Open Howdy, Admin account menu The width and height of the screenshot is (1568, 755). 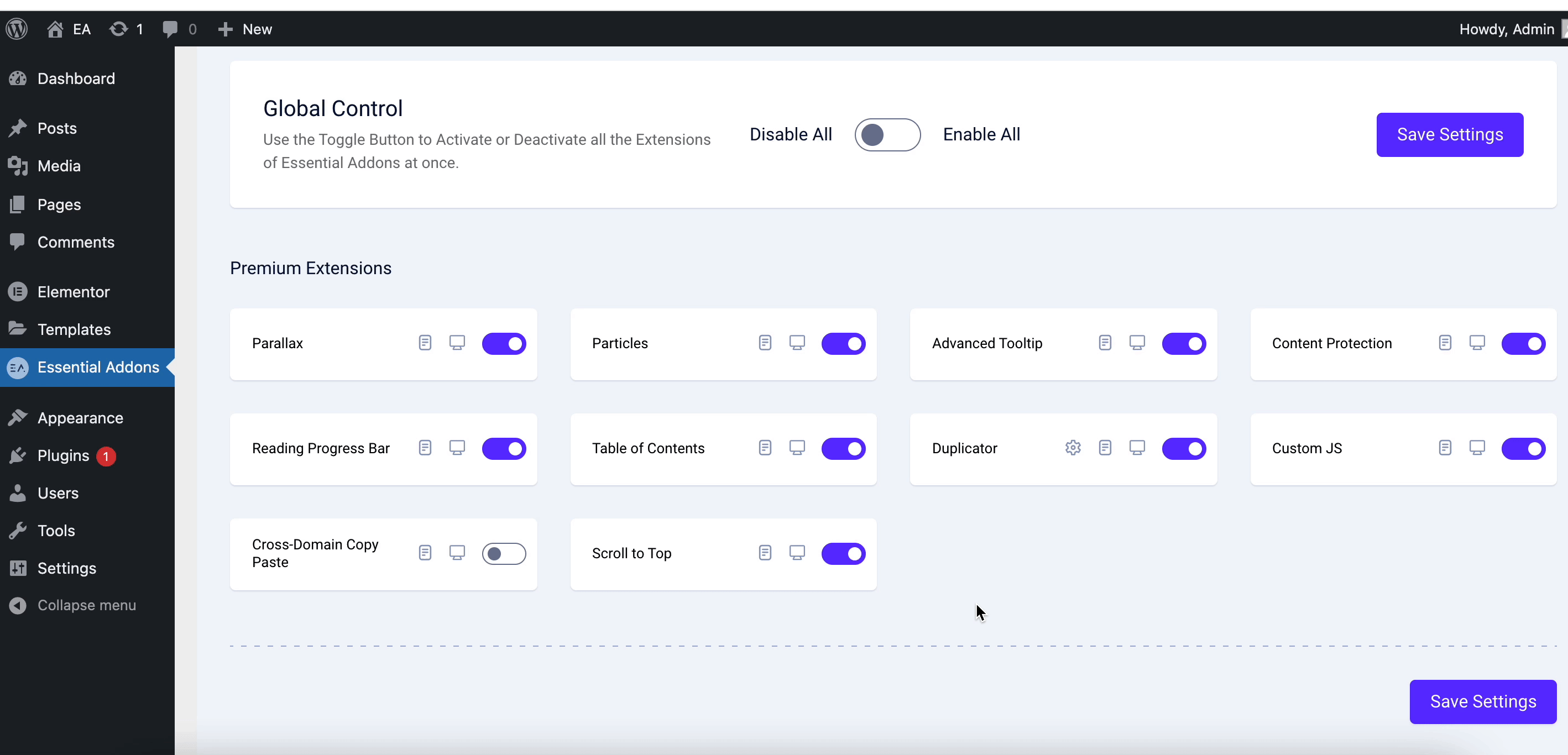[1506, 29]
